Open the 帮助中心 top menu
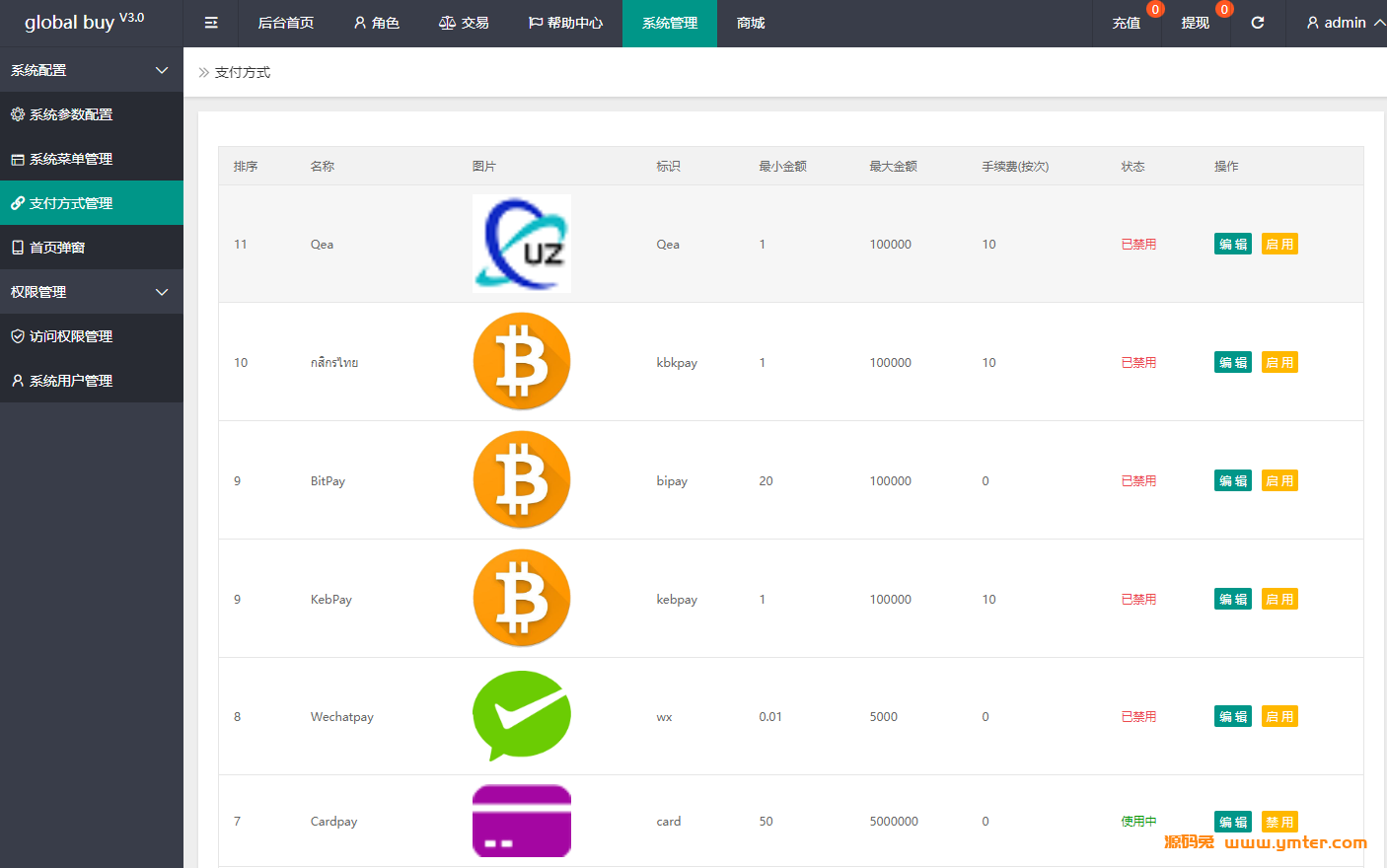Viewport: 1387px width, 868px height. click(565, 23)
